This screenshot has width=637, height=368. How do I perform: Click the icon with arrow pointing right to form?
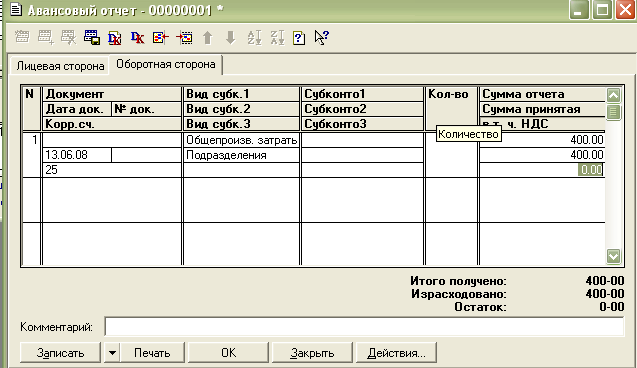[184, 37]
